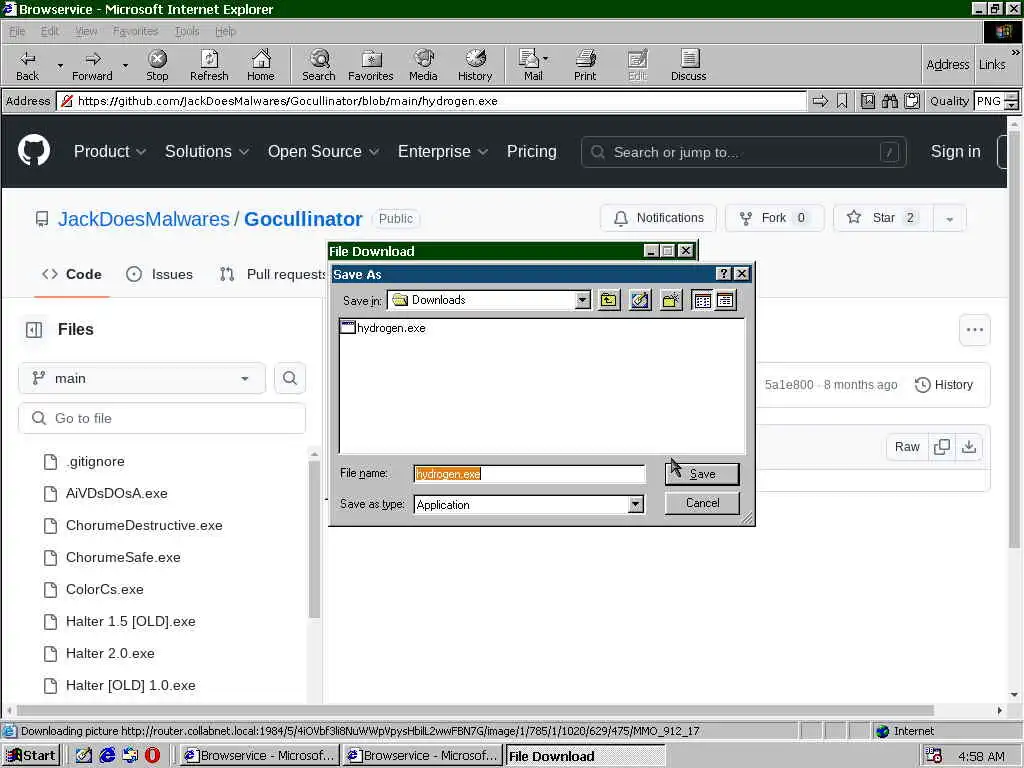Open Favorites toolbar icon
Image resolution: width=1024 pixels, height=768 pixels.
pos(370,65)
